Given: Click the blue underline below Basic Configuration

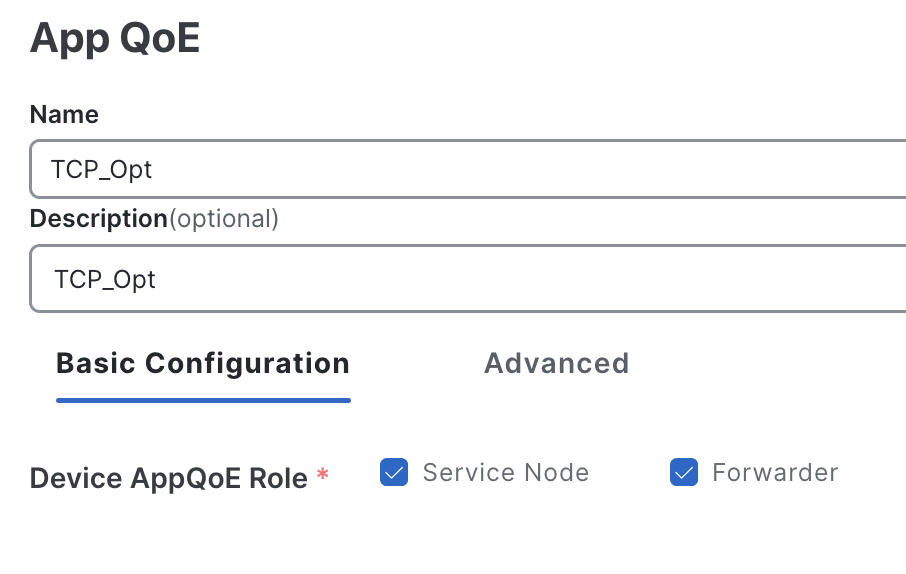Looking at the screenshot, I should [203, 400].
